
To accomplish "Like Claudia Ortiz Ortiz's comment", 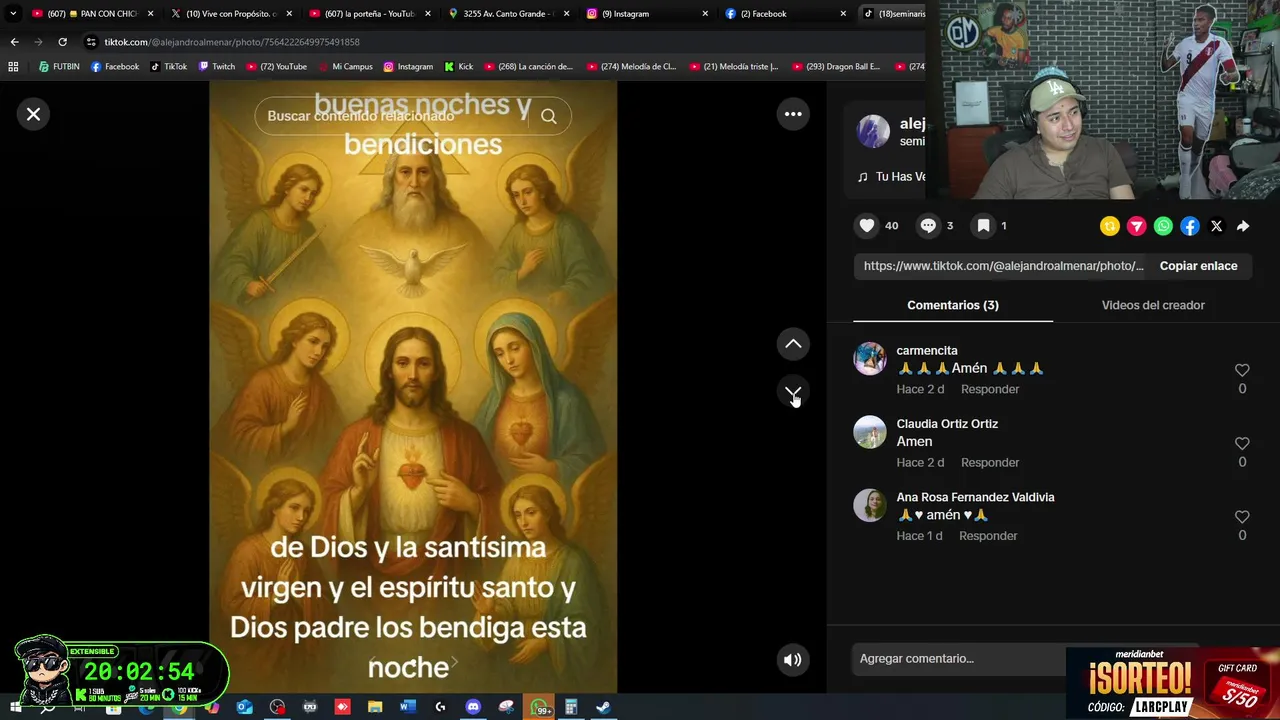I will click(x=1242, y=443).
